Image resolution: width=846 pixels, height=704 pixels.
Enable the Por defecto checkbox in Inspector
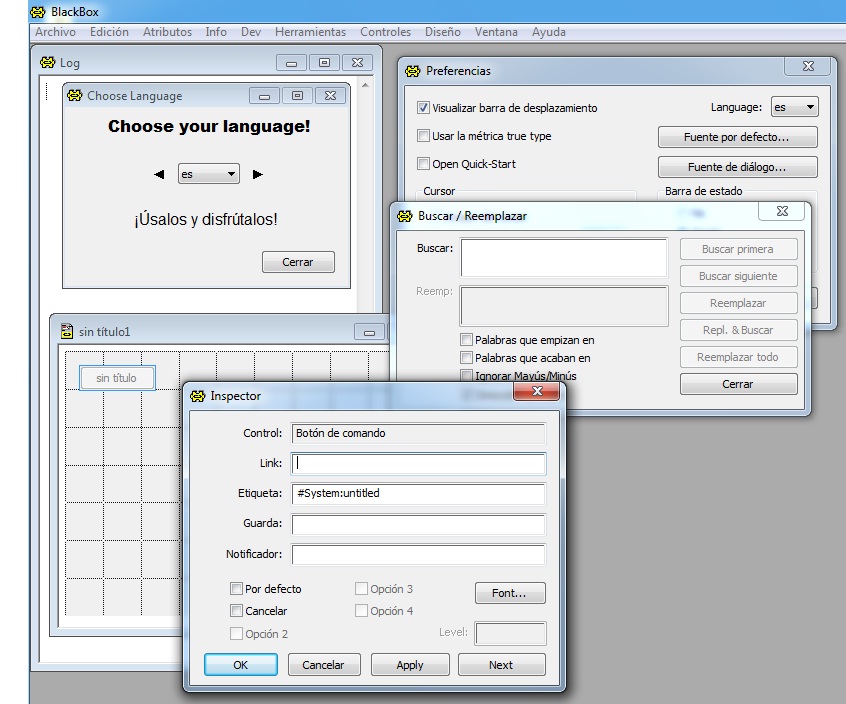coord(237,589)
